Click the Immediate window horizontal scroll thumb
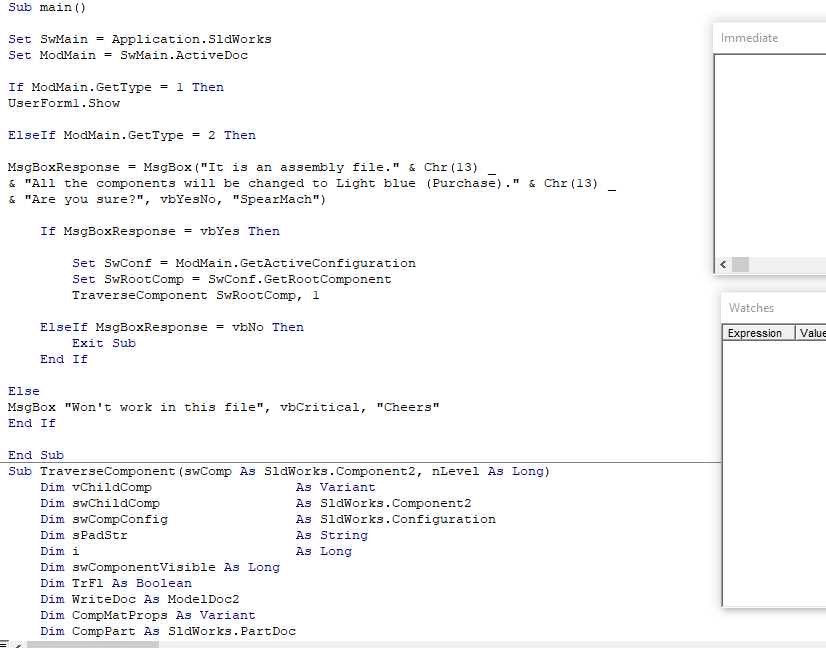The image size is (826, 648). pos(740,264)
